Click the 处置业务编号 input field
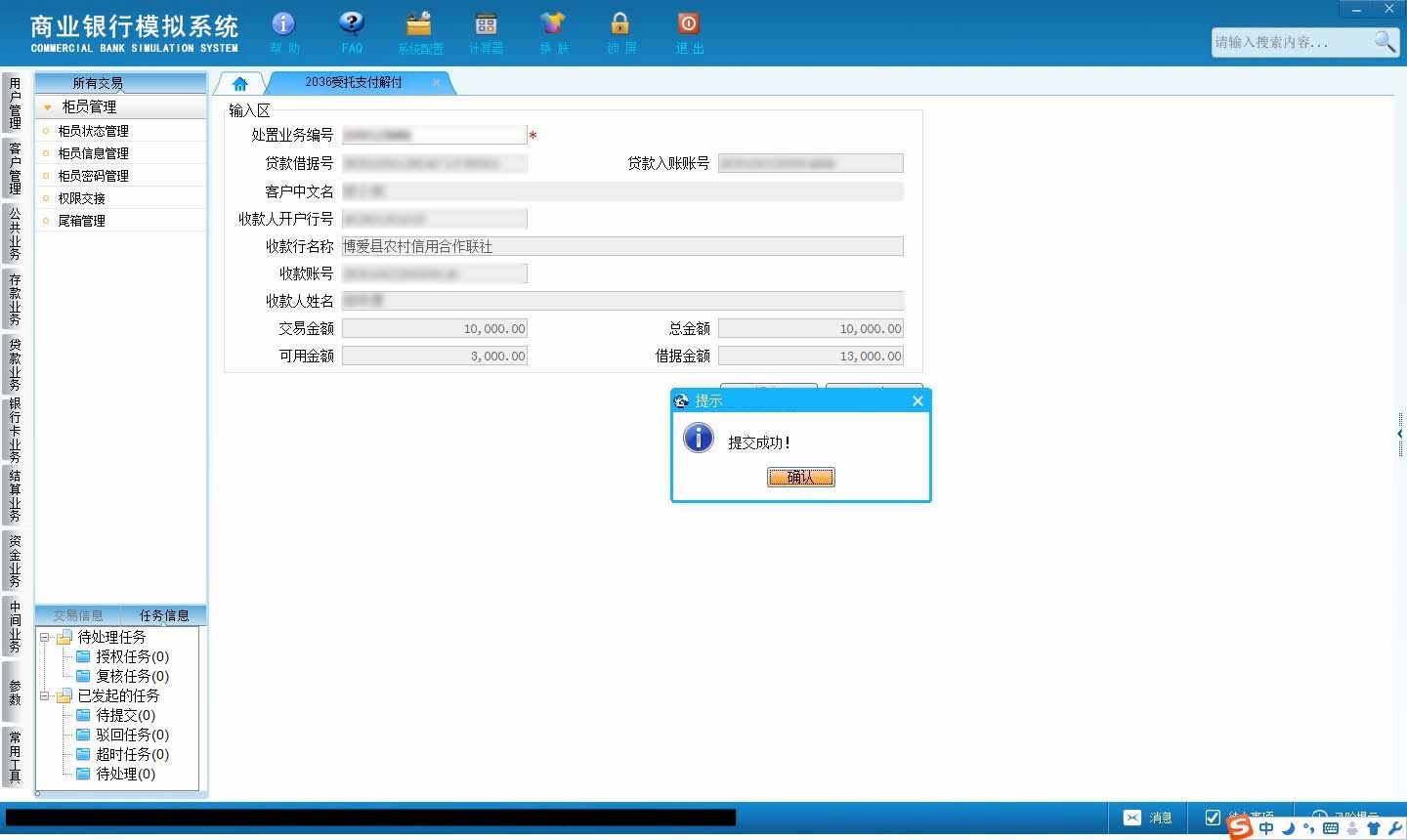The width and height of the screenshot is (1407, 840). tap(435, 135)
